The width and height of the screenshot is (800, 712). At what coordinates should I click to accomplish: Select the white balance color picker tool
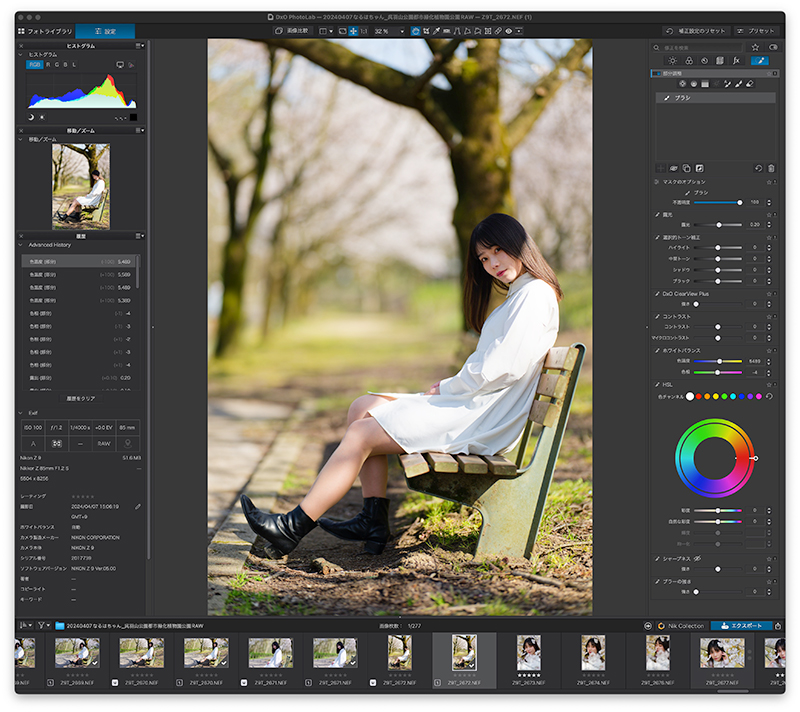point(436,31)
